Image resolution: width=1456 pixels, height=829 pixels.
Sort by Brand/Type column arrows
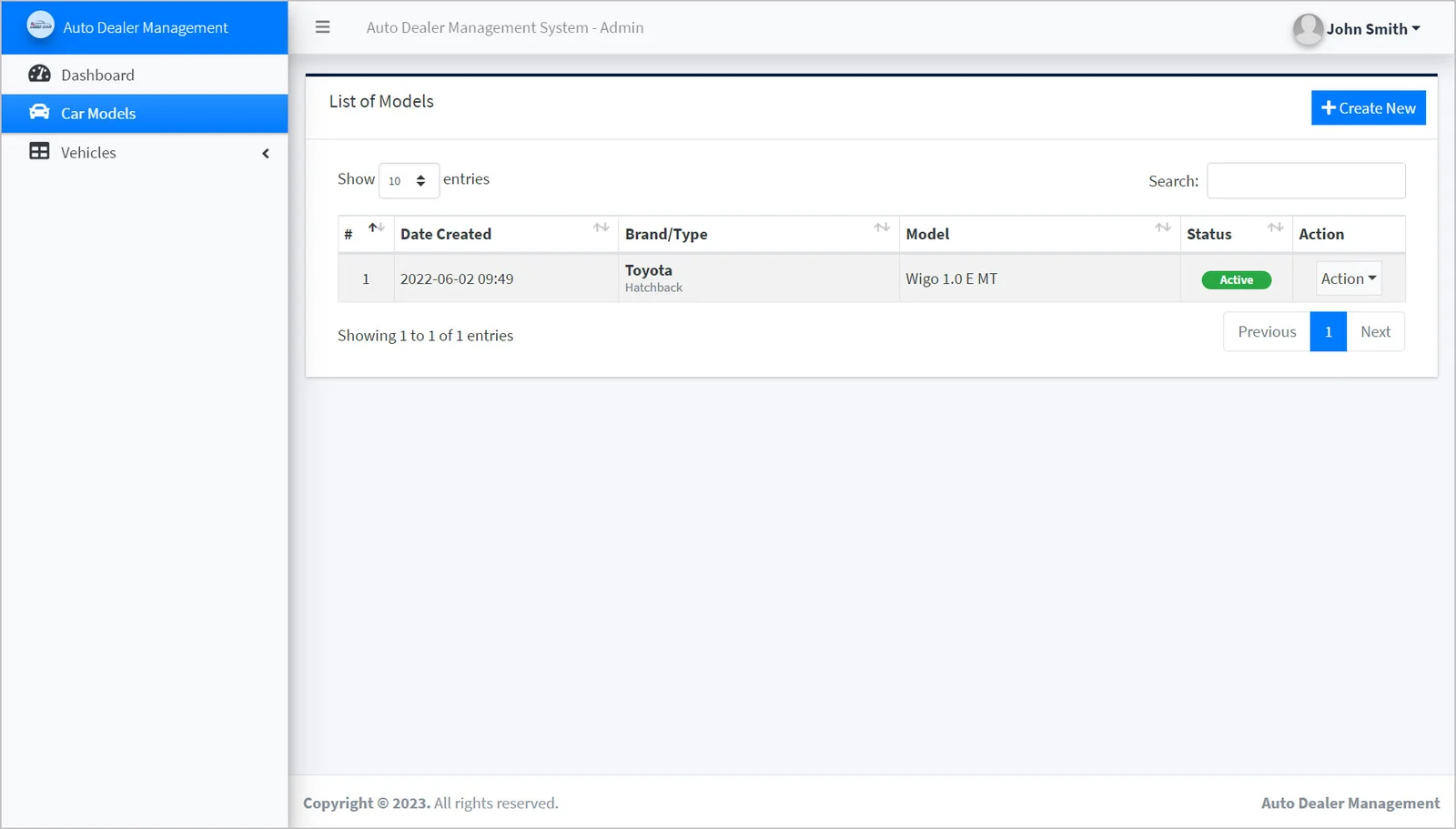pyautogui.click(x=882, y=227)
